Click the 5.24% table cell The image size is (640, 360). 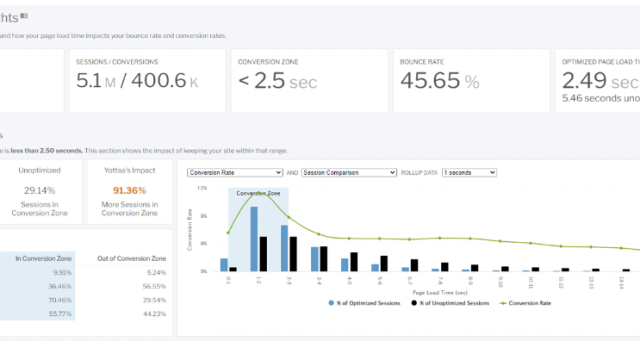click(x=156, y=272)
